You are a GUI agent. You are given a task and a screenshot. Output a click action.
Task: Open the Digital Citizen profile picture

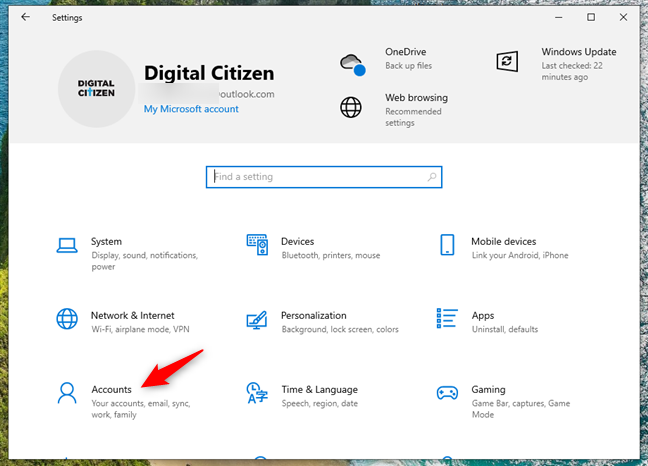(96, 89)
